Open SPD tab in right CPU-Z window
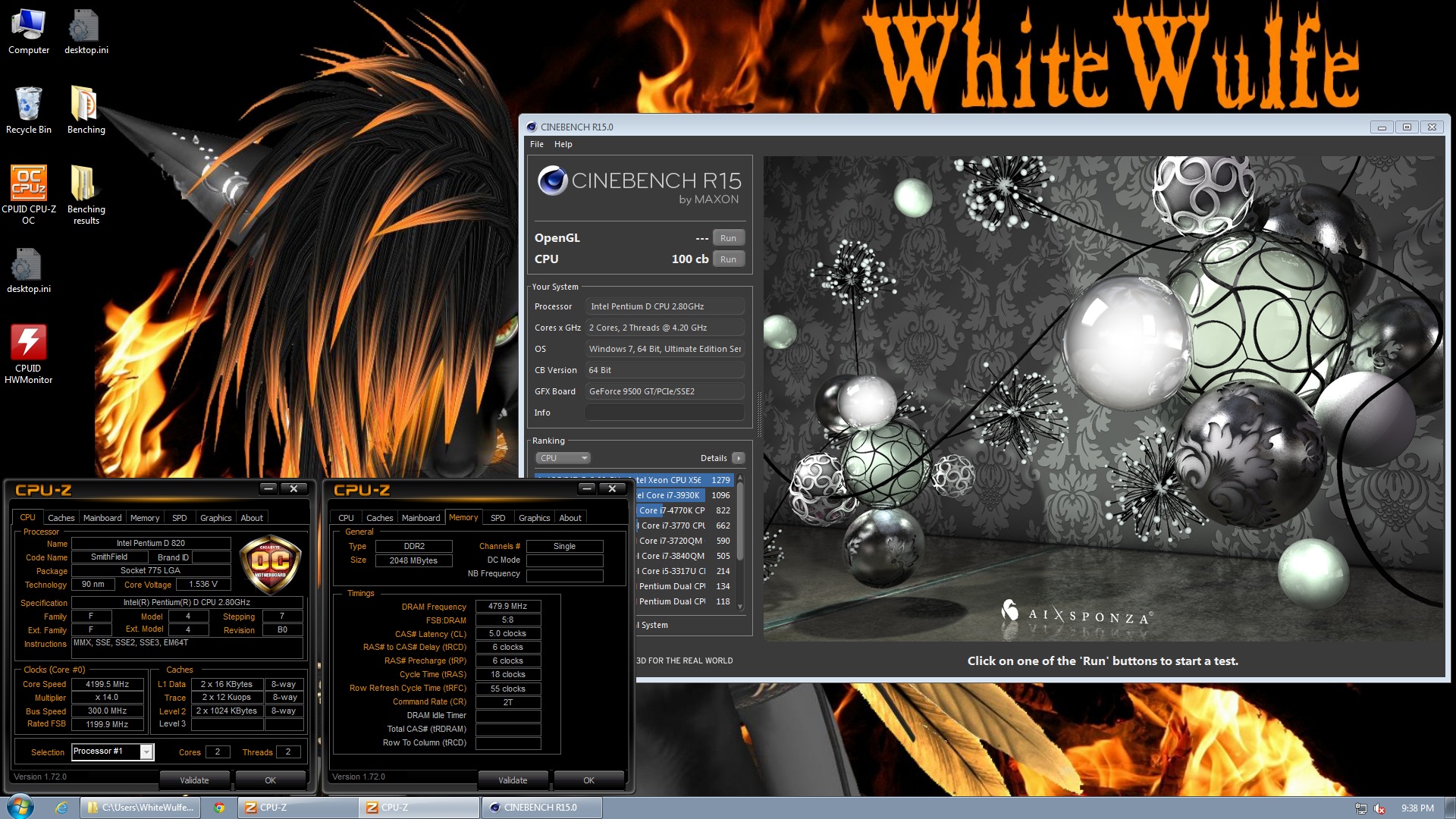This screenshot has height=819, width=1456. coord(498,518)
